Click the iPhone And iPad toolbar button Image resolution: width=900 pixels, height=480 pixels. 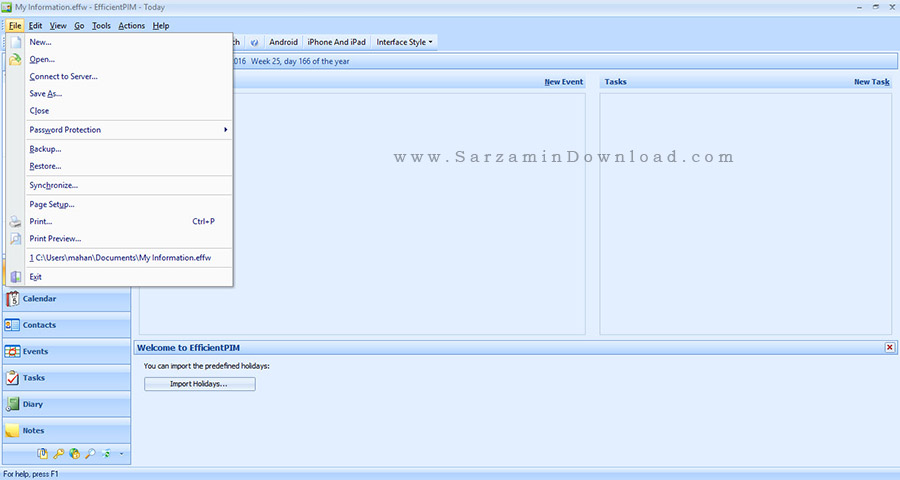pos(336,42)
